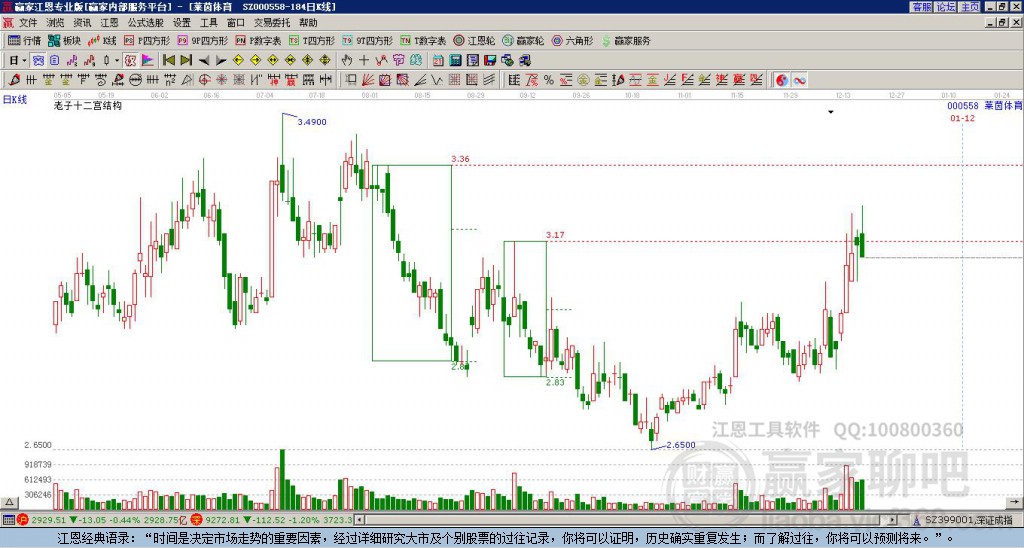Click the 老子十二宫结构 chart label
The height and width of the screenshot is (548, 1024).
88,106
